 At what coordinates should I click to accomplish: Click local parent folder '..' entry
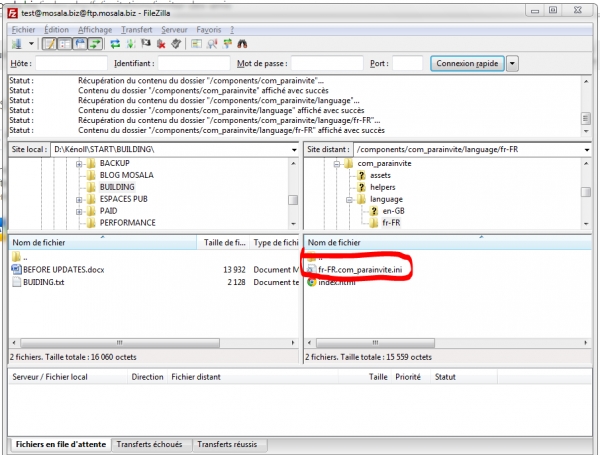click(x=20, y=257)
